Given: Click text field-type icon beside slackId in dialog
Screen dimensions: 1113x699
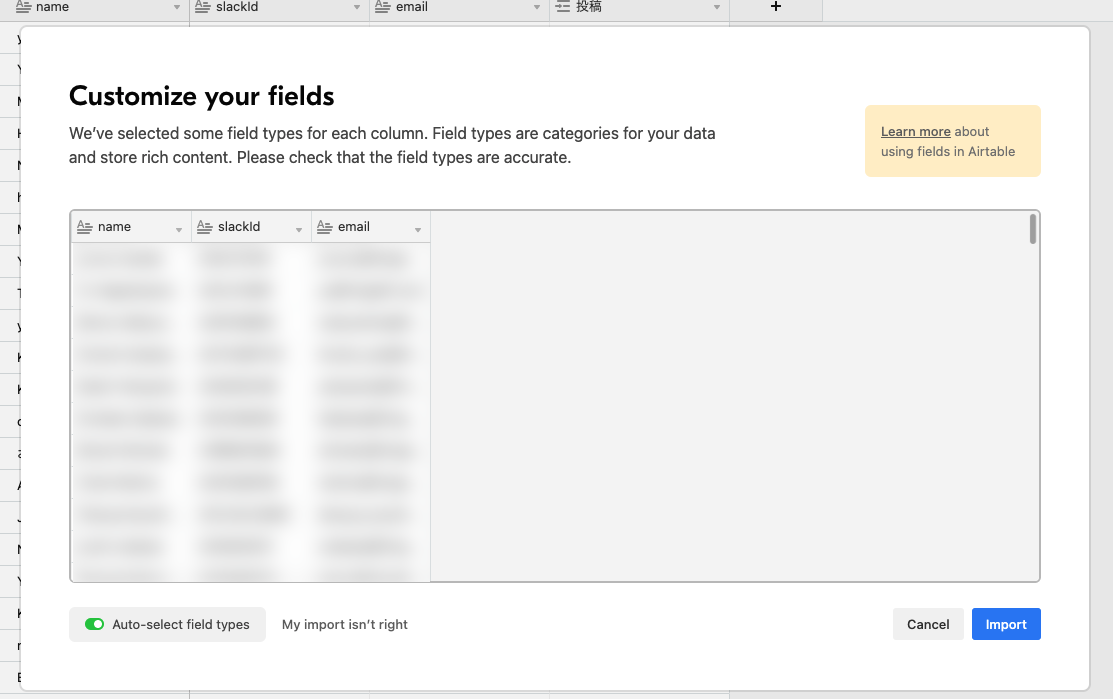Looking at the screenshot, I should tap(204, 227).
